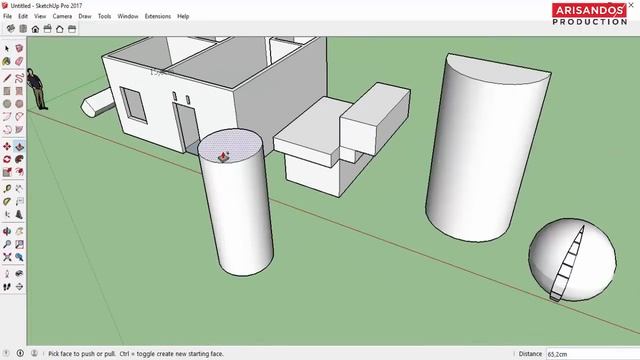Choose the Polygon tool

[19, 104]
